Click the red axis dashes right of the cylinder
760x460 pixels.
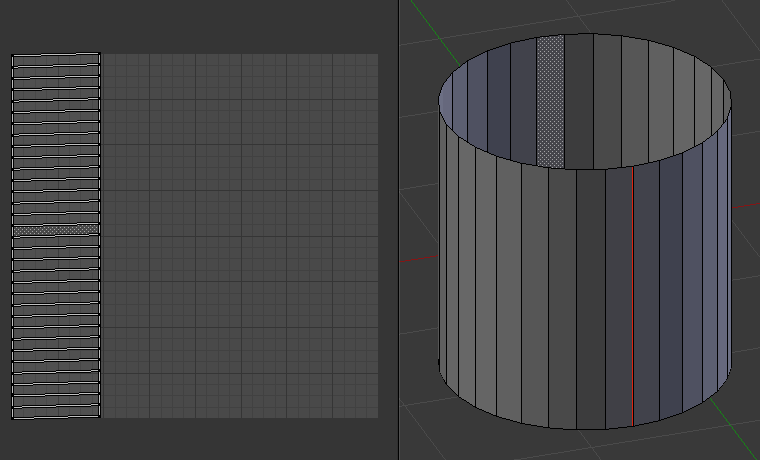(x=747, y=206)
